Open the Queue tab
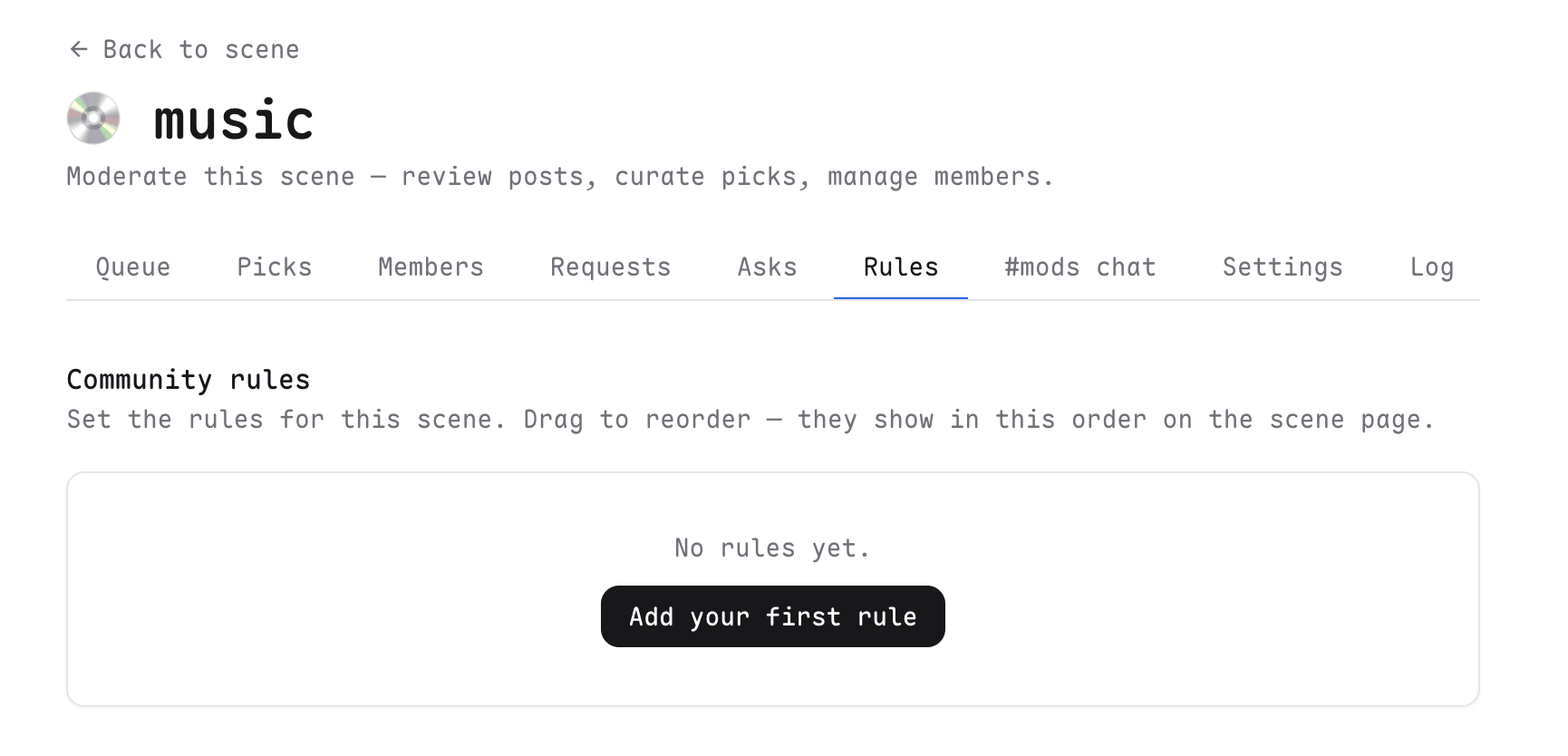The image size is (1568, 756). click(133, 267)
